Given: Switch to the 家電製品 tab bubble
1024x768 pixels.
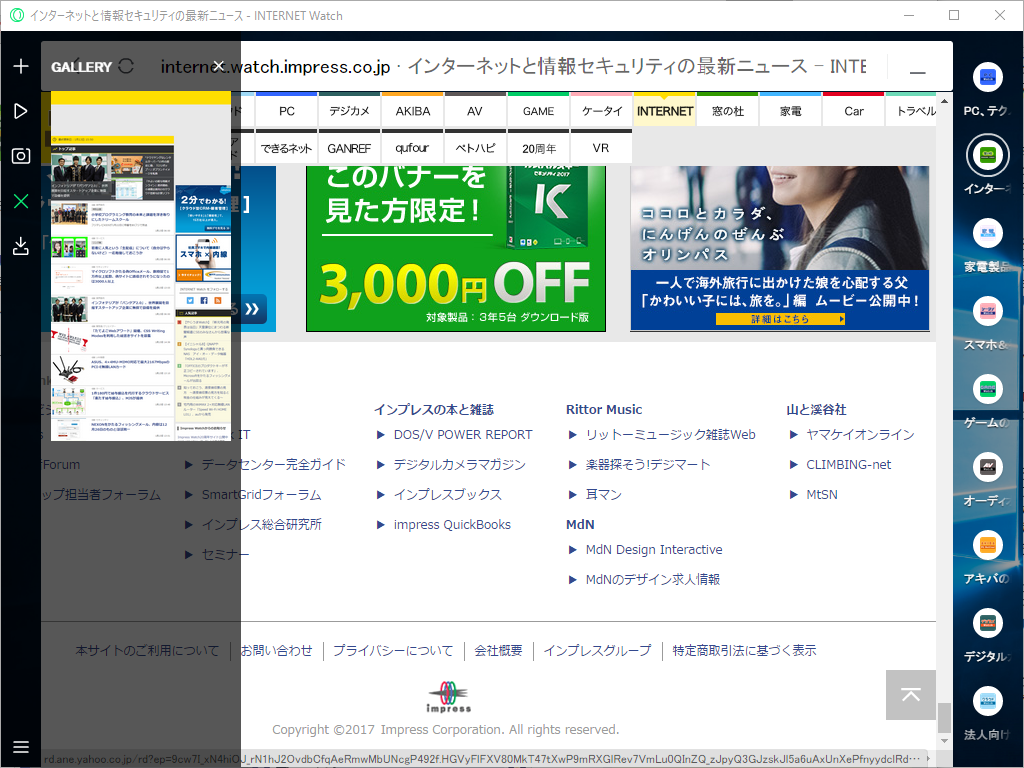Looking at the screenshot, I should (x=987, y=234).
